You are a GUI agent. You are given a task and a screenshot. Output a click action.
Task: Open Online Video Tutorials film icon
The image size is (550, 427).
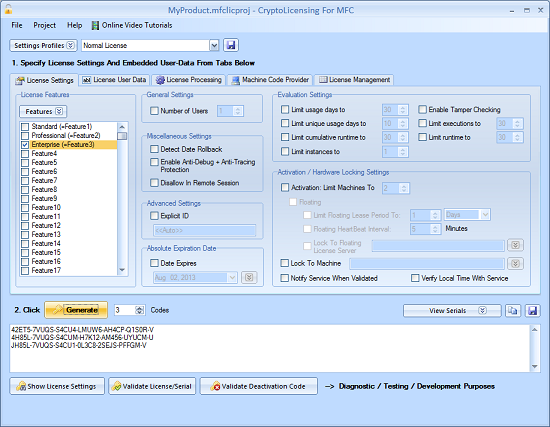(x=95, y=25)
